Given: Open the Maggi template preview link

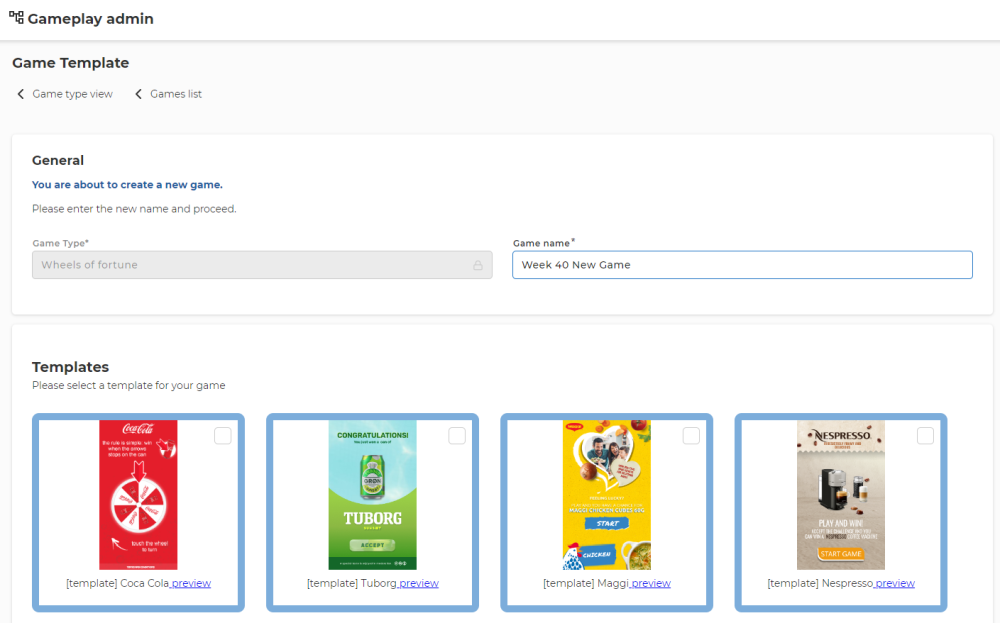Looking at the screenshot, I should tap(651, 583).
